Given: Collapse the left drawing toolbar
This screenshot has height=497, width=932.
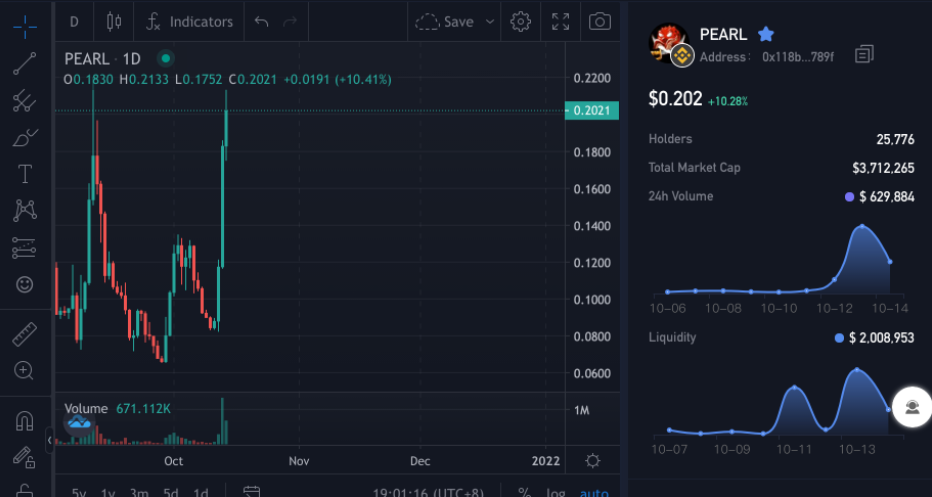Looking at the screenshot, I should click(x=51, y=439).
